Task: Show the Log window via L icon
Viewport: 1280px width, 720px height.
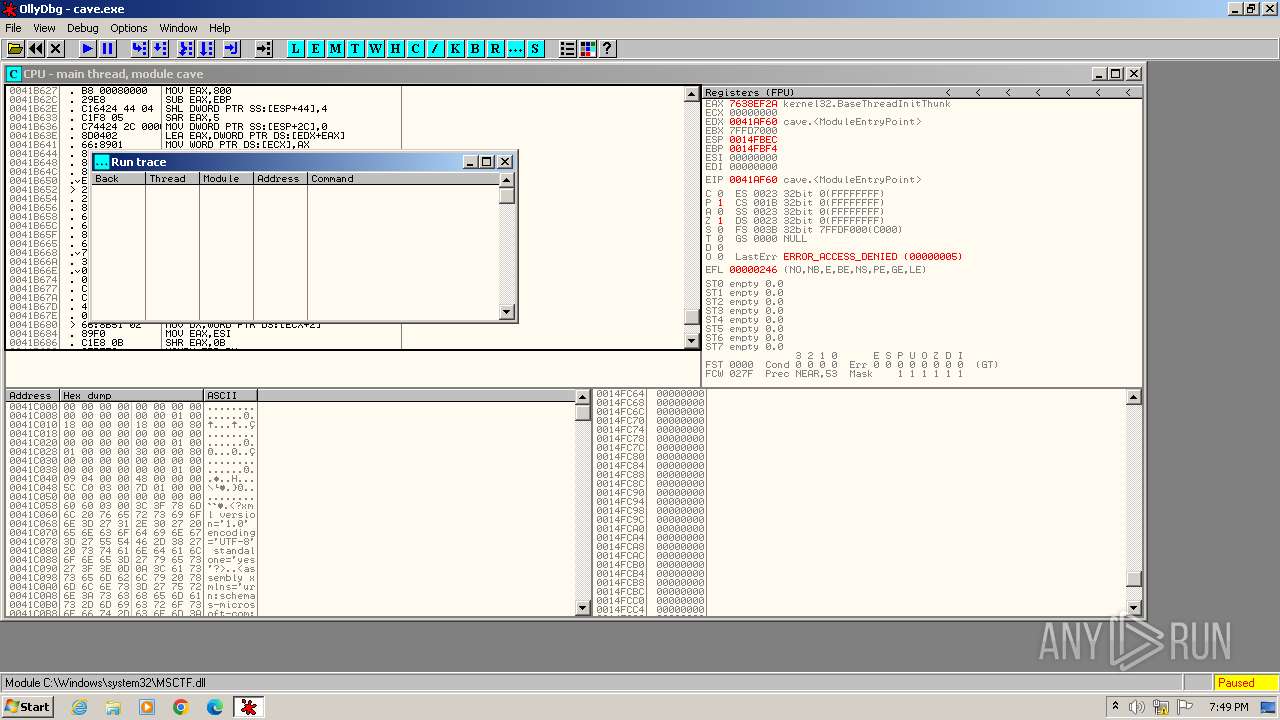Action: pyautogui.click(x=295, y=48)
